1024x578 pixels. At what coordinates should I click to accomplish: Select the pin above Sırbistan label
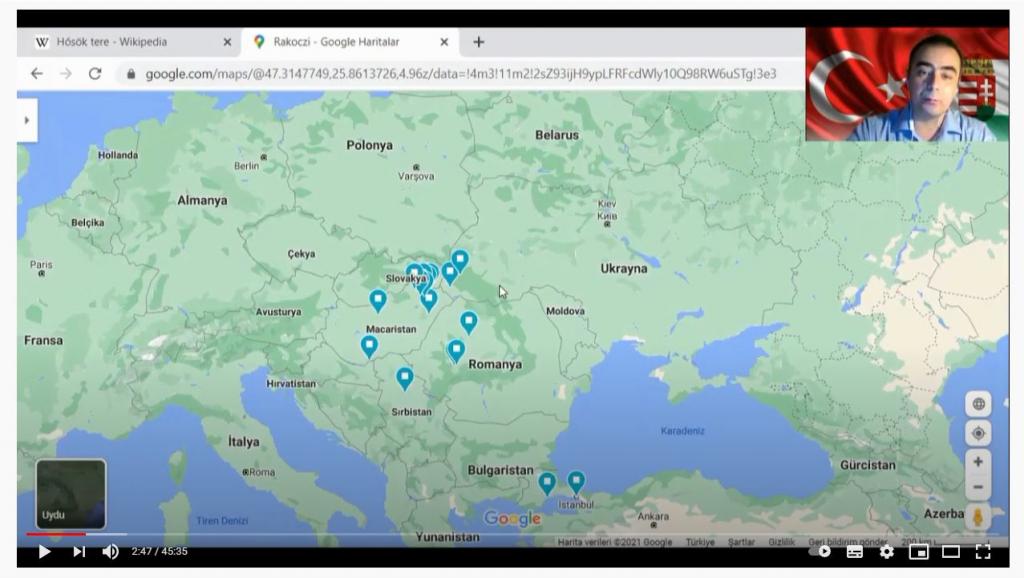click(x=405, y=377)
